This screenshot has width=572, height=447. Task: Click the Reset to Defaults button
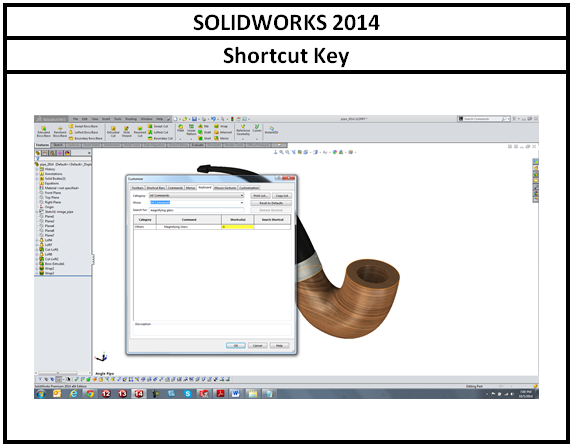click(x=271, y=203)
